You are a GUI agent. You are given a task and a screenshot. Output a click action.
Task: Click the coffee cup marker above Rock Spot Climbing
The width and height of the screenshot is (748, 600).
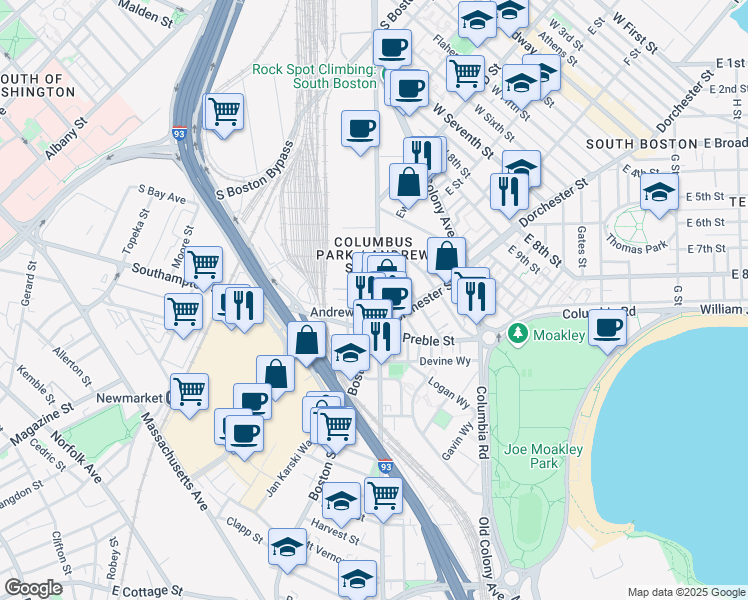tap(392, 48)
